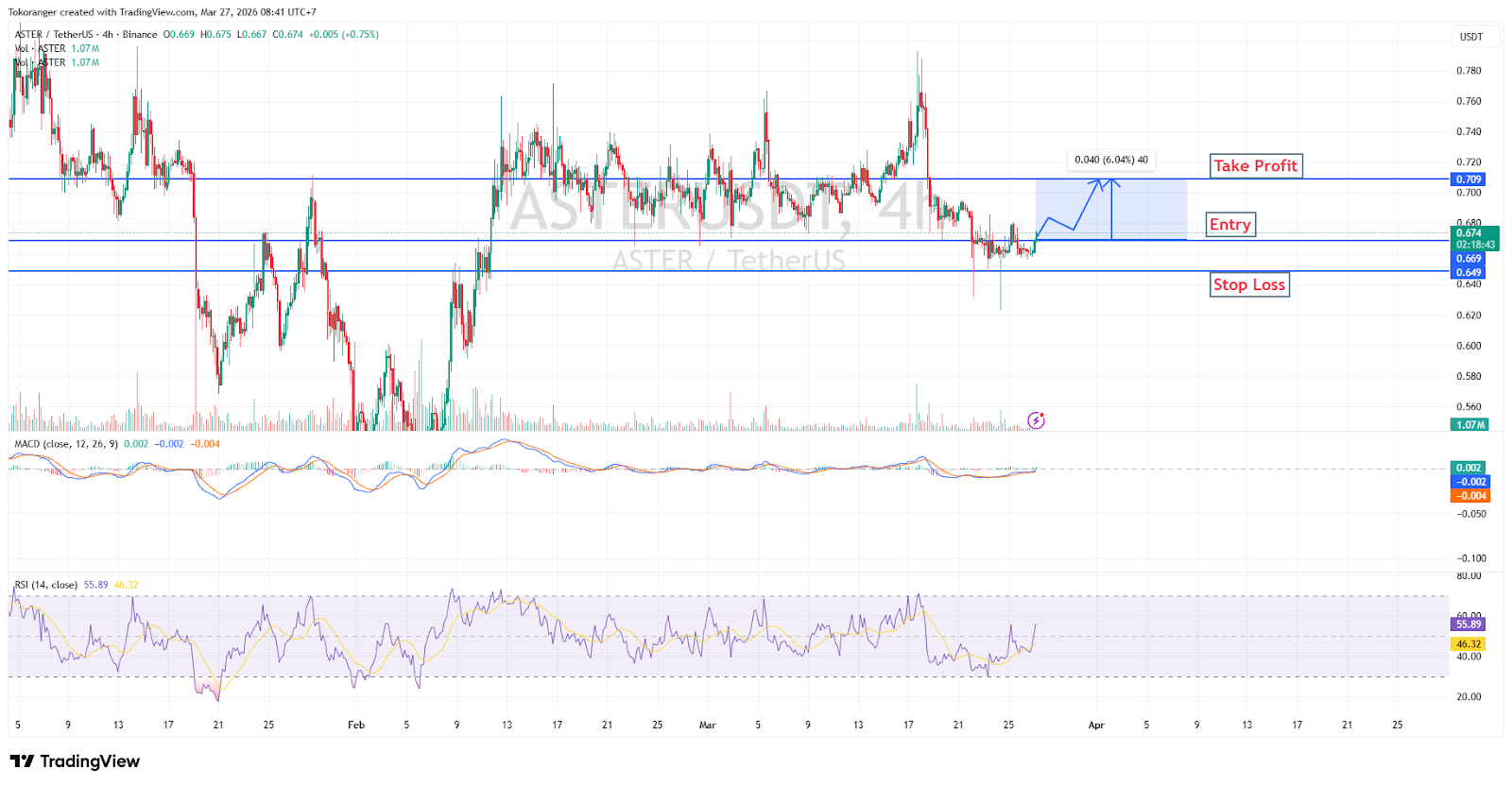The height and width of the screenshot is (786, 1512).
Task: Click the yellow 46.32 RSI axis label
Action: pos(1468,644)
